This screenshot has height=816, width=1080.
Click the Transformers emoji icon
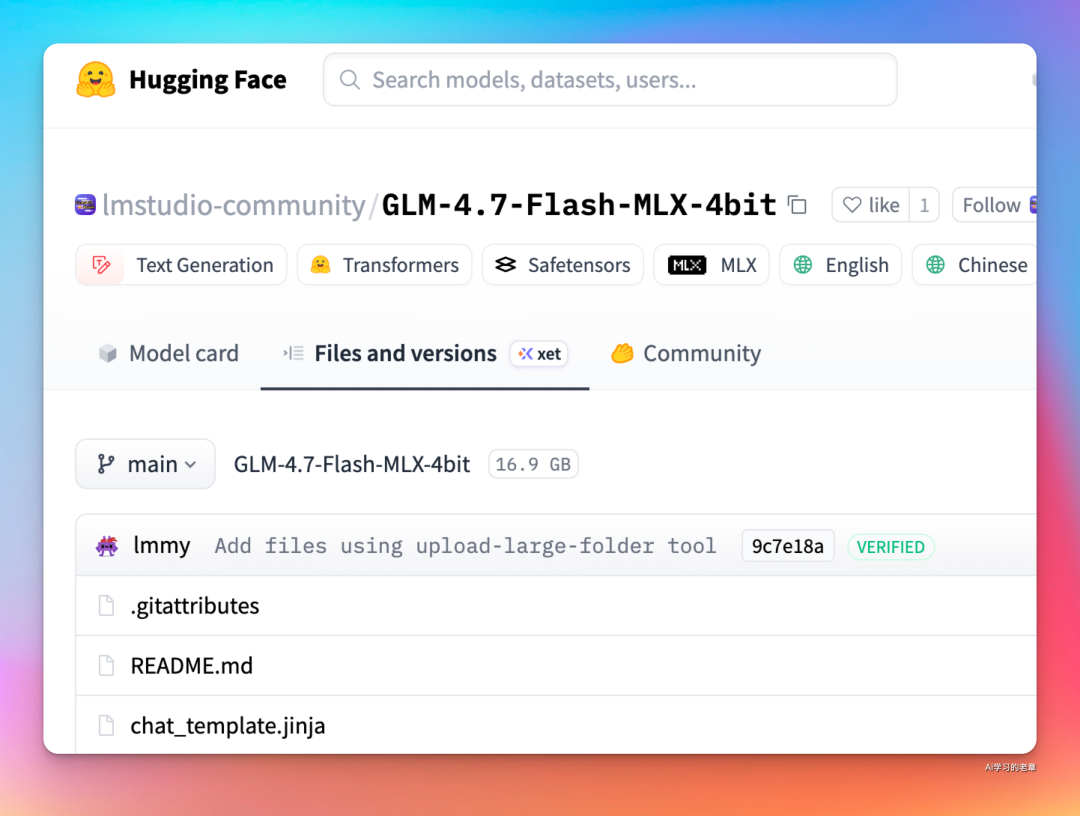point(320,265)
